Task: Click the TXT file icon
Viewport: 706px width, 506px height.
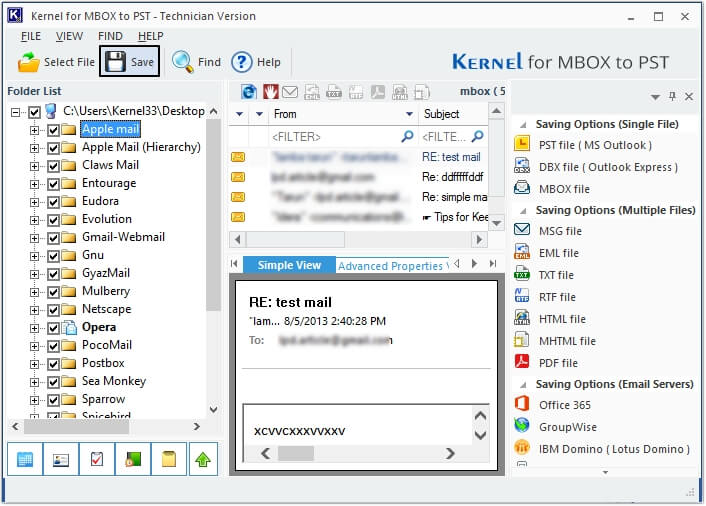Action: (522, 274)
